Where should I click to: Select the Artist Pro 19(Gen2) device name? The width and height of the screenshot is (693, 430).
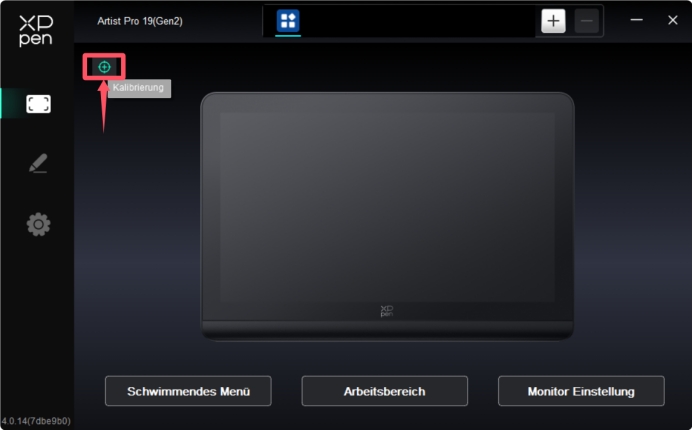[140, 21]
